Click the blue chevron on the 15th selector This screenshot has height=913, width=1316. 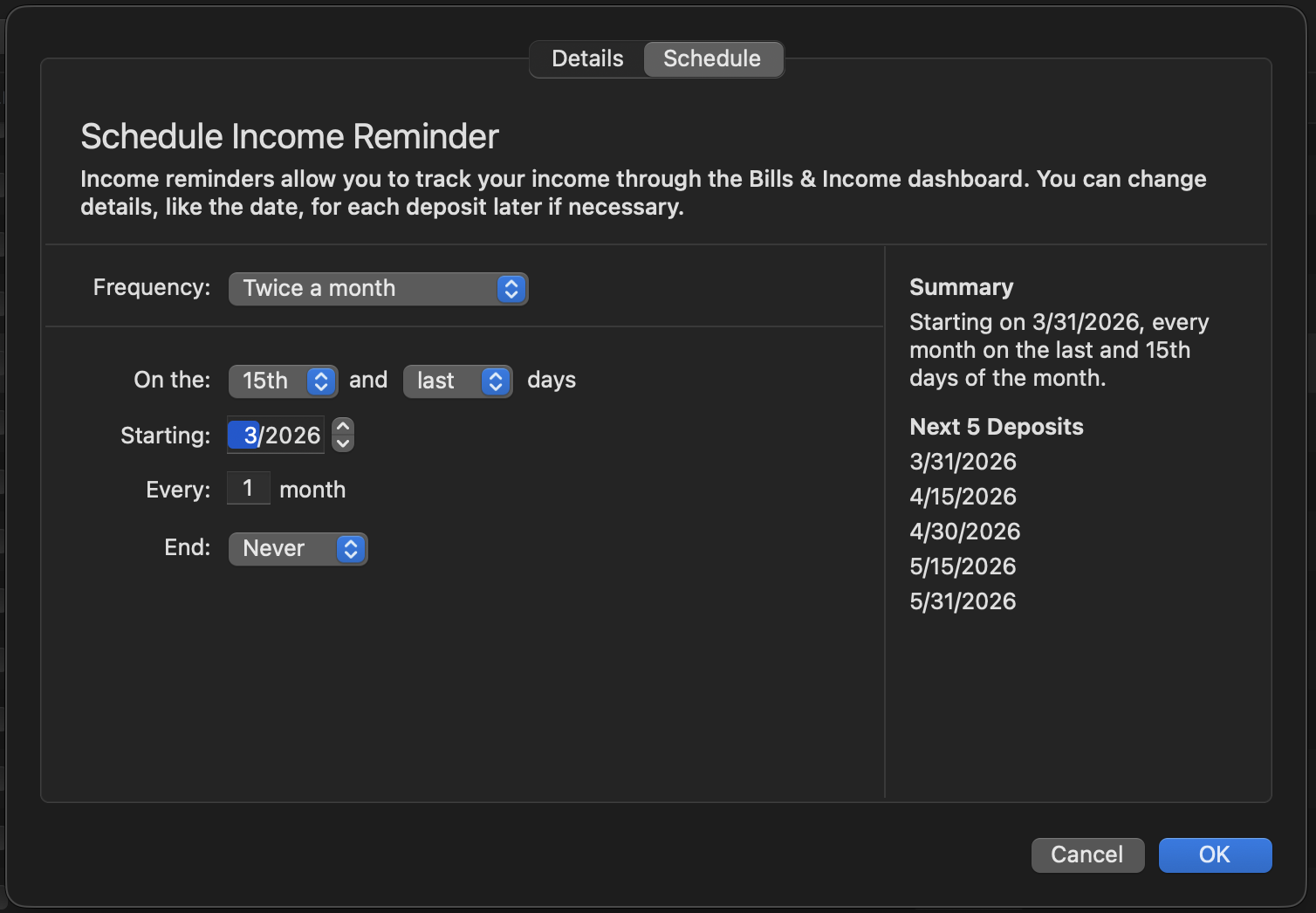pyautogui.click(x=321, y=381)
